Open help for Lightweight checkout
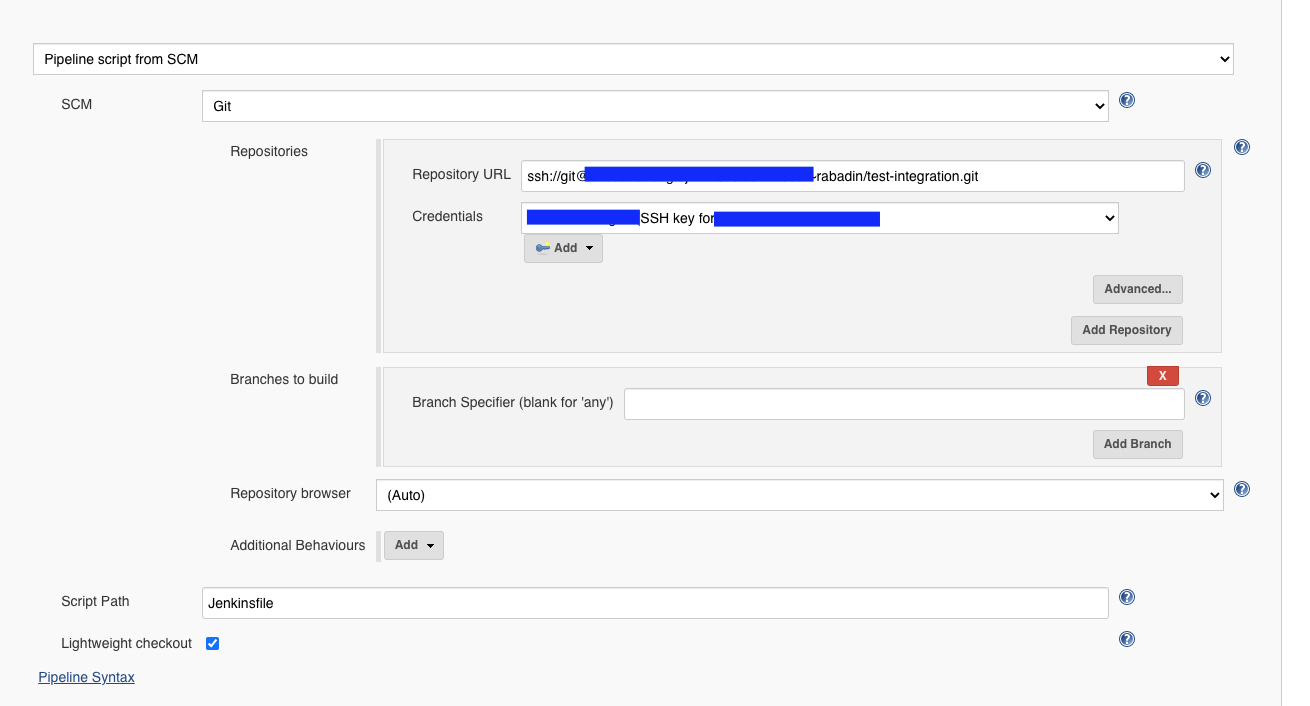Screen dimensions: 1310x706 1126,639
